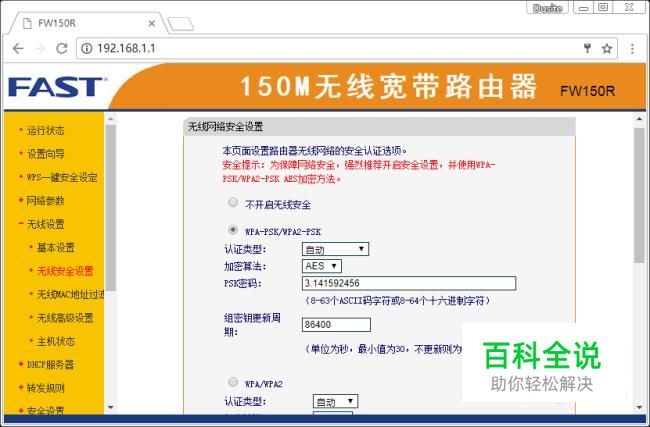Open 主机状态 submenu item
The height and width of the screenshot is (427, 650).
click(56, 341)
